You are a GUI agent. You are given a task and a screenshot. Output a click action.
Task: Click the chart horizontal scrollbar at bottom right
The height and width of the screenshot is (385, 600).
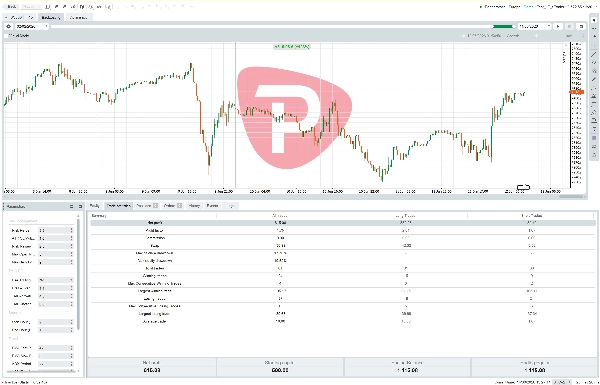(x=571, y=197)
